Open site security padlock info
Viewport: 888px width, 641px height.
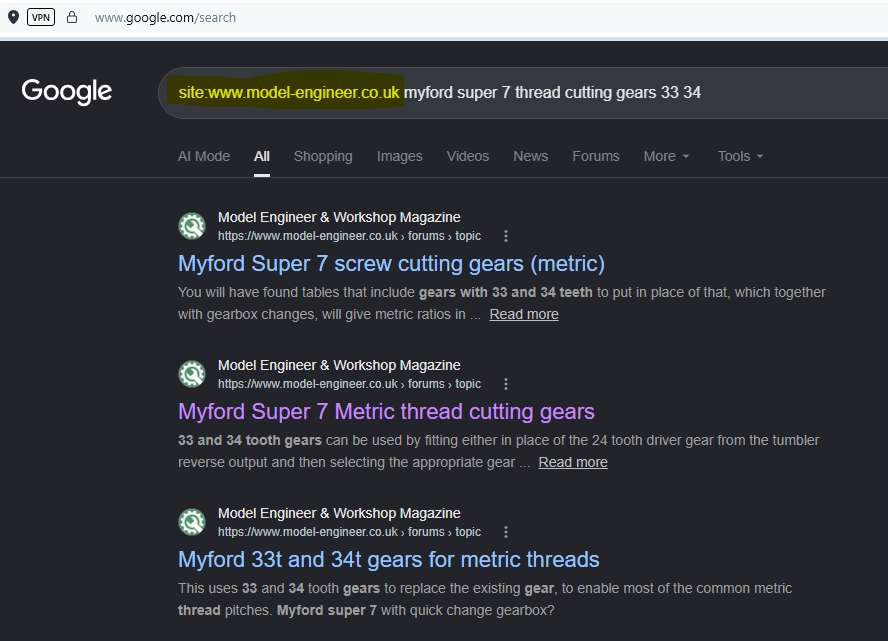pyautogui.click(x=72, y=18)
